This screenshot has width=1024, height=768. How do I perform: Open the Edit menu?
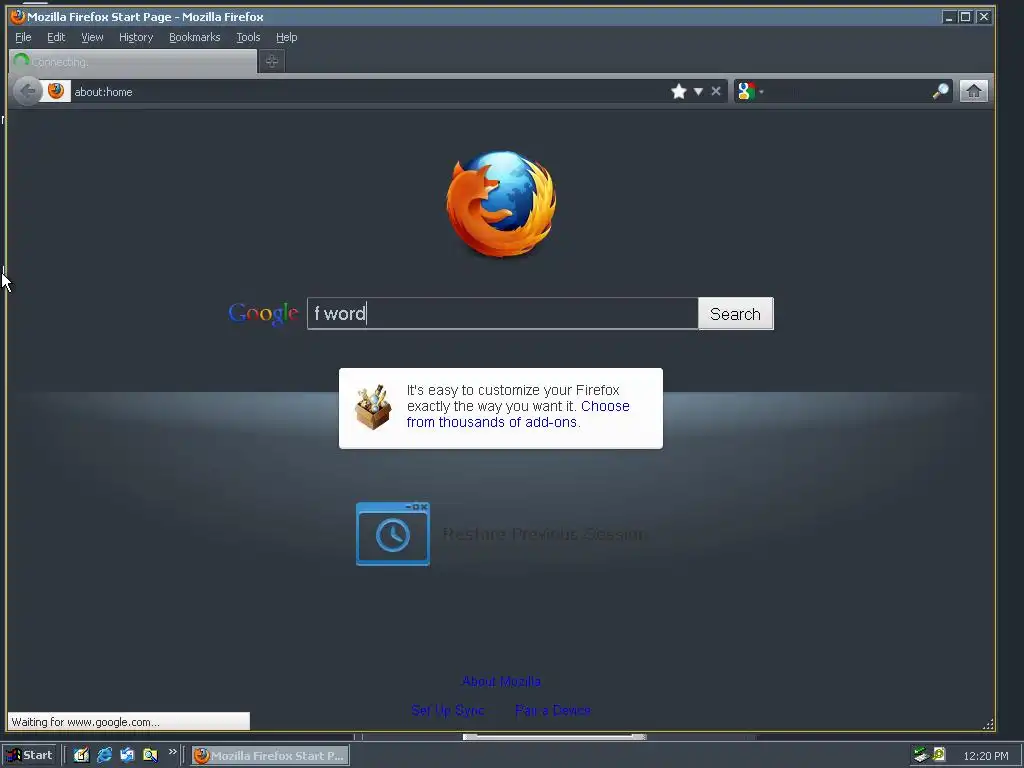tap(56, 37)
